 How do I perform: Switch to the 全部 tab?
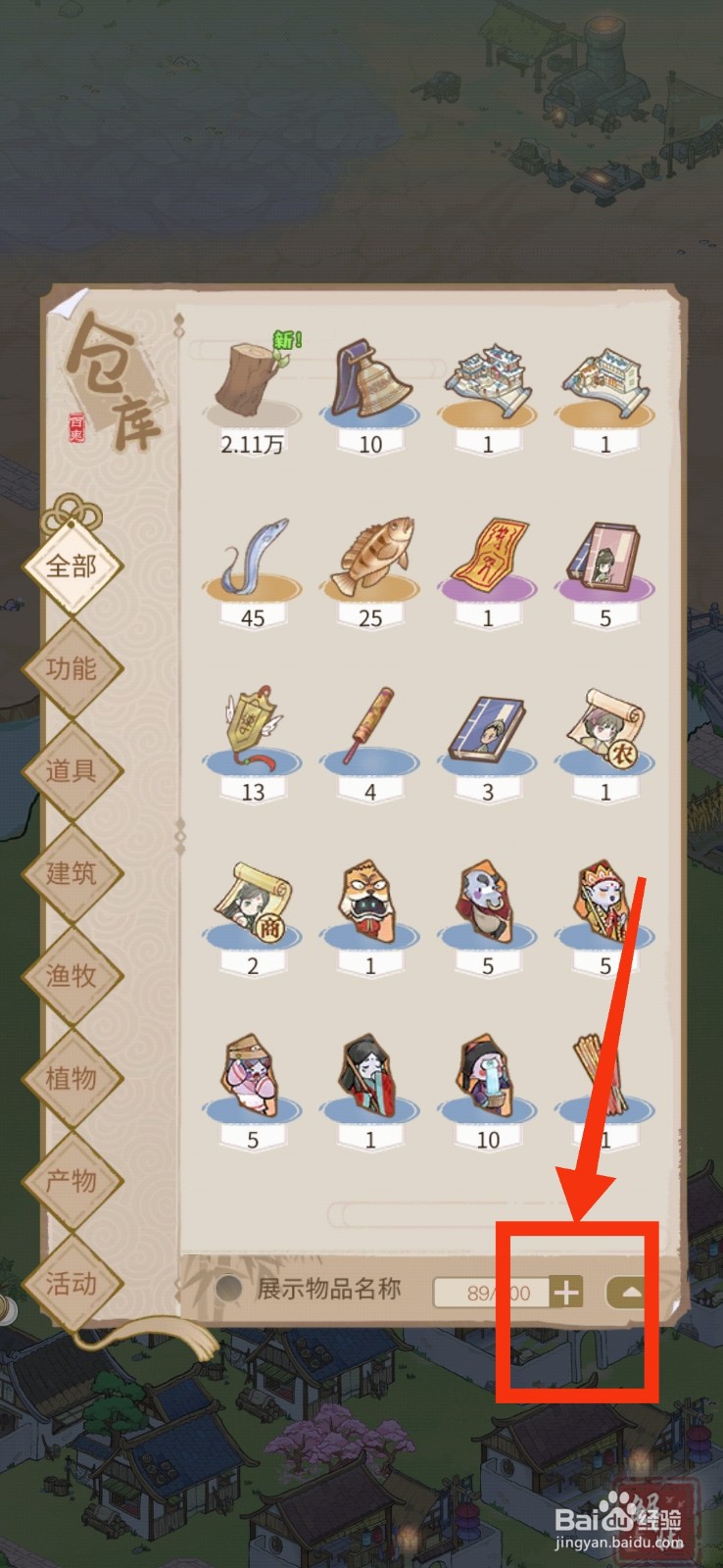[x=72, y=565]
